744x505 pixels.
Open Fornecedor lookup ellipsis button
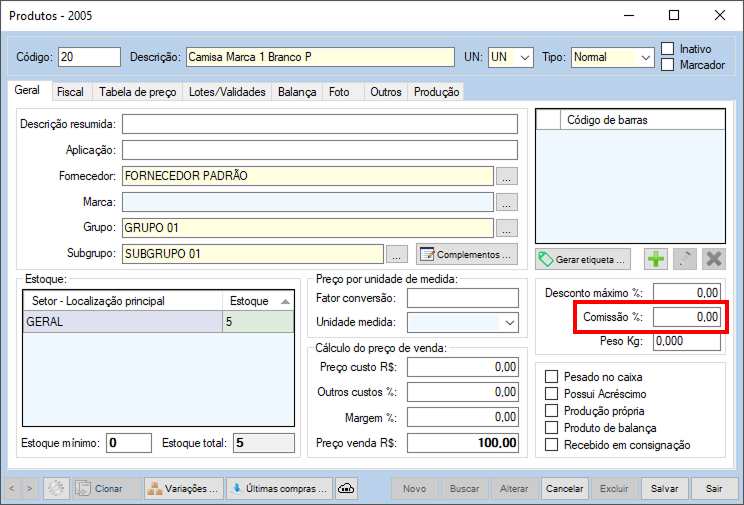click(x=507, y=176)
